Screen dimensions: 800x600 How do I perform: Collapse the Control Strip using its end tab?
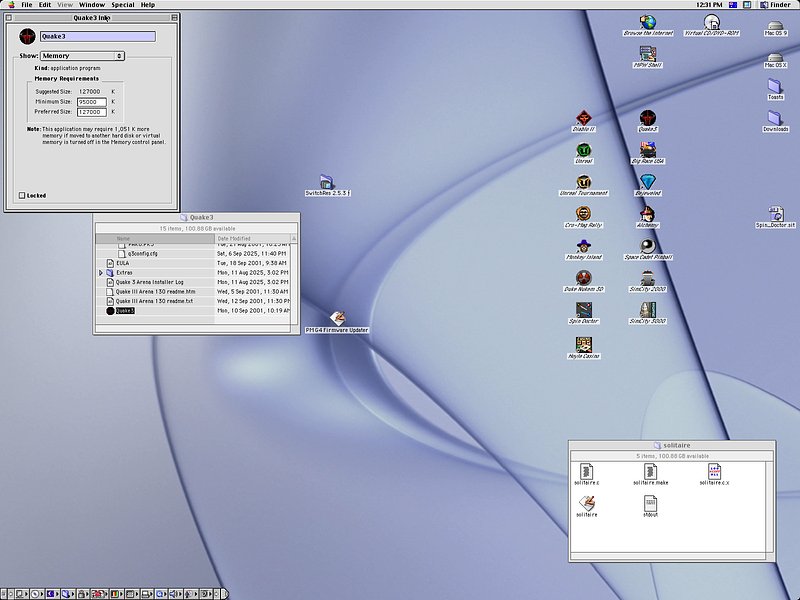tap(224, 594)
